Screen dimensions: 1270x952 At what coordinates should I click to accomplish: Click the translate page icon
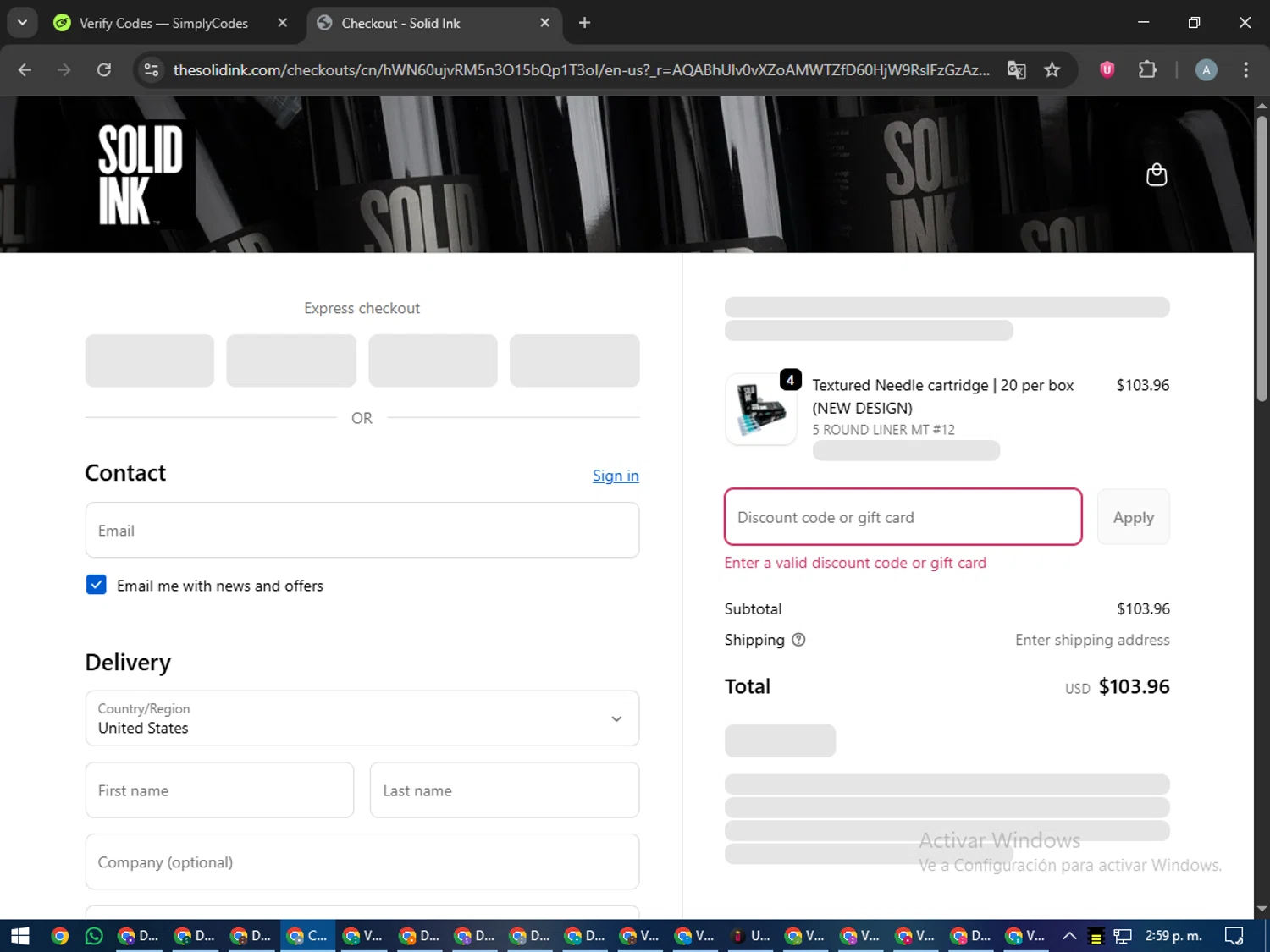pyautogui.click(x=1017, y=69)
